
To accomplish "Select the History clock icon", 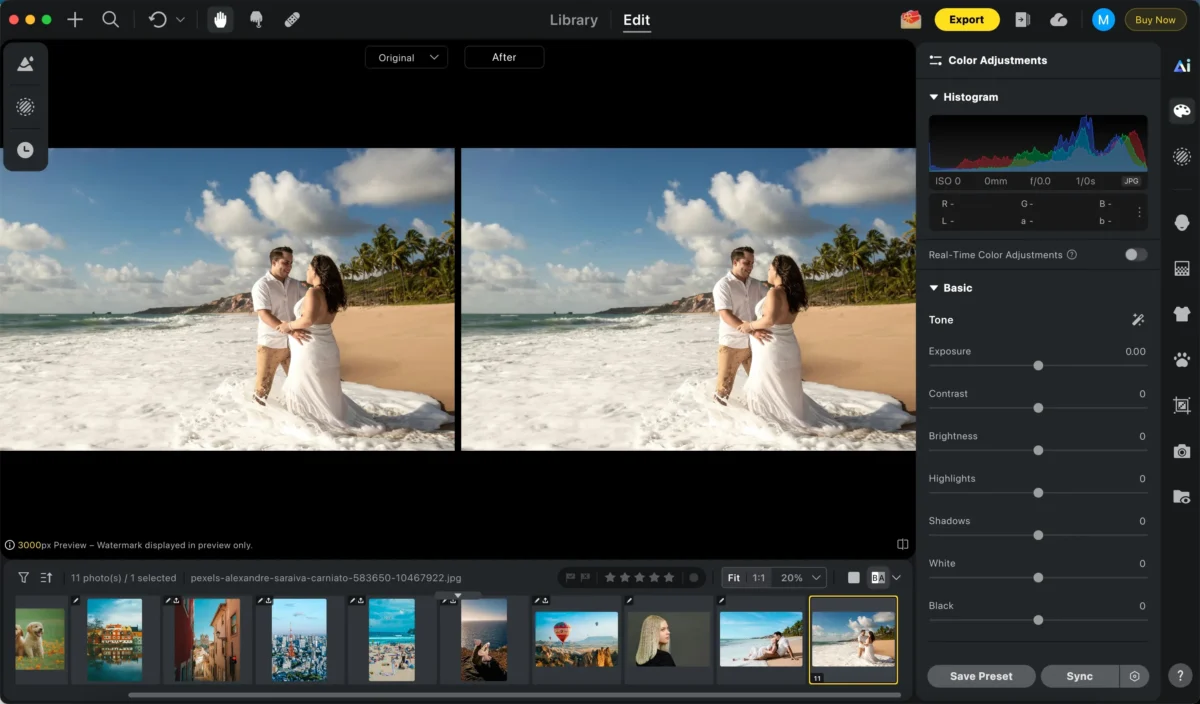I will (25, 150).
